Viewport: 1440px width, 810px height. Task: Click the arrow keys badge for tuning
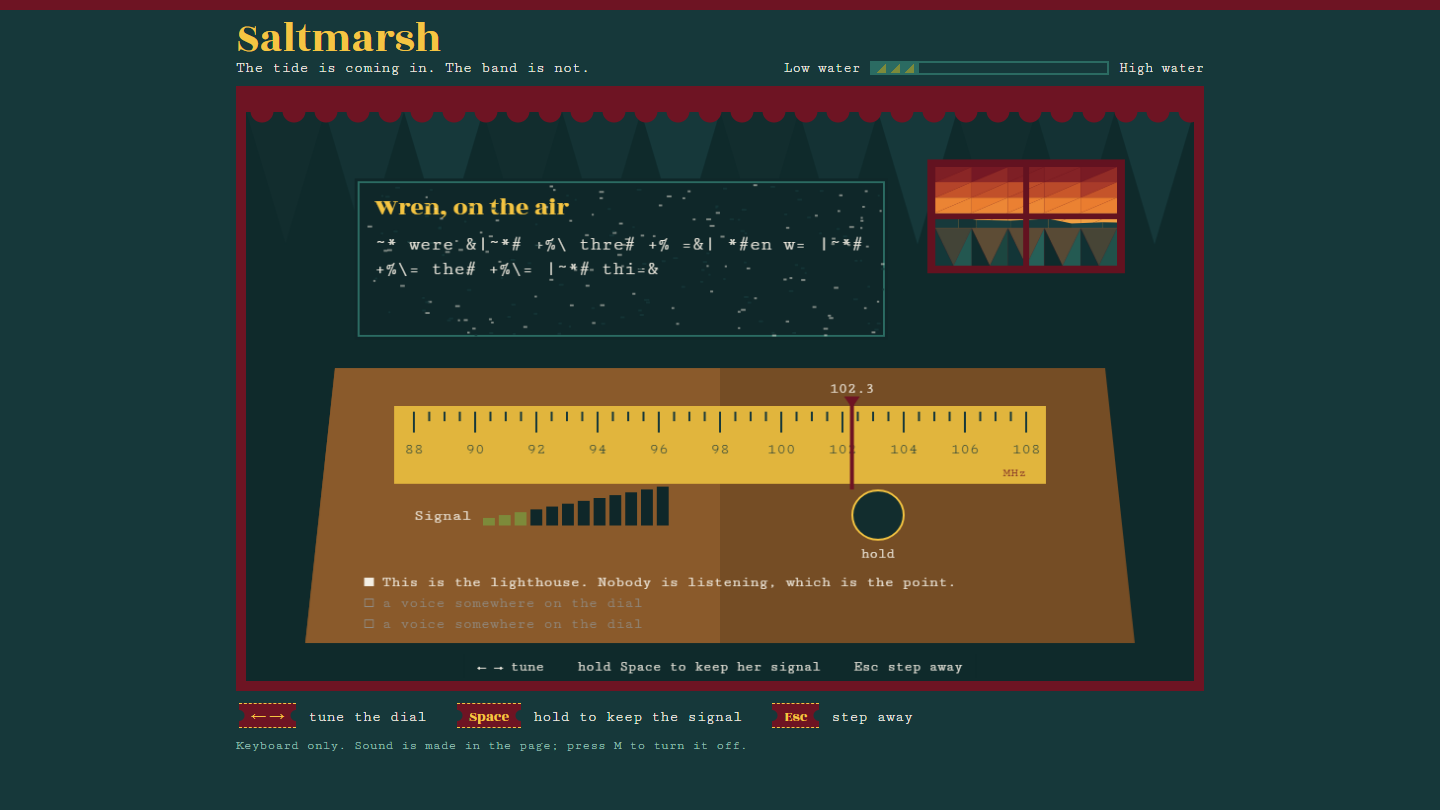pyautogui.click(x=267, y=716)
